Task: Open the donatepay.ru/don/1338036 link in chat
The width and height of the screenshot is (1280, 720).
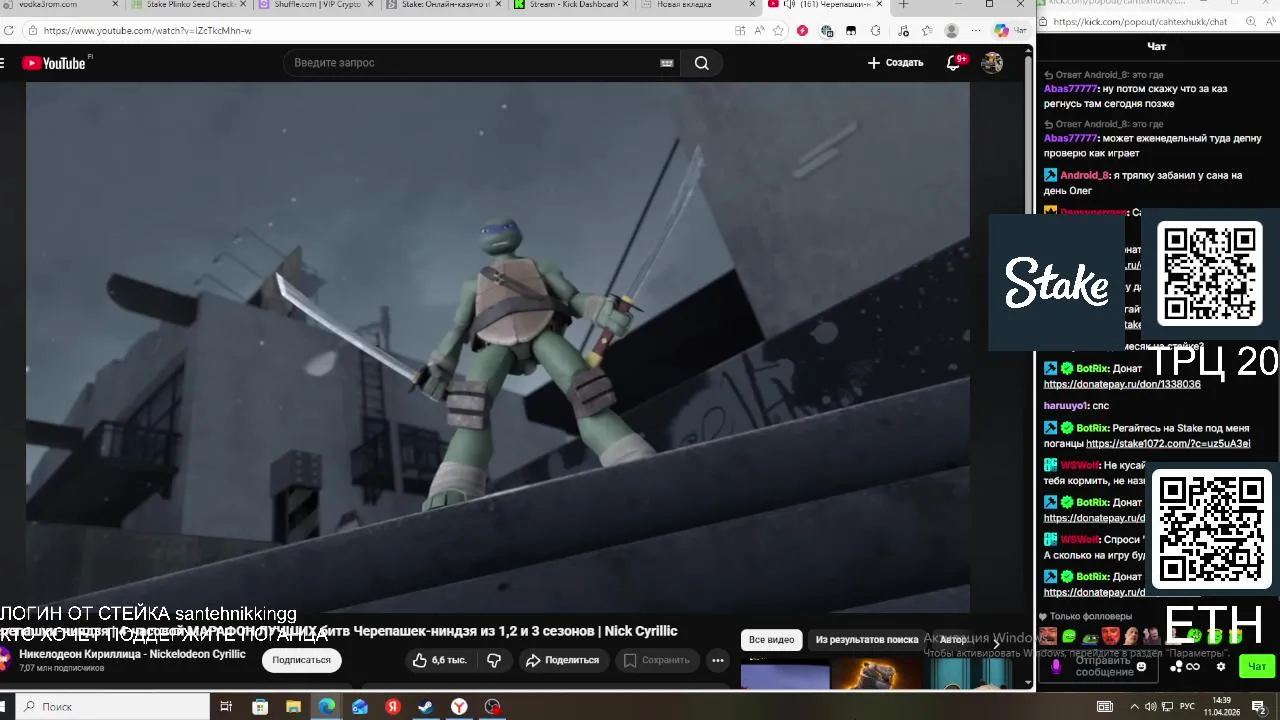Action: [x=1122, y=384]
